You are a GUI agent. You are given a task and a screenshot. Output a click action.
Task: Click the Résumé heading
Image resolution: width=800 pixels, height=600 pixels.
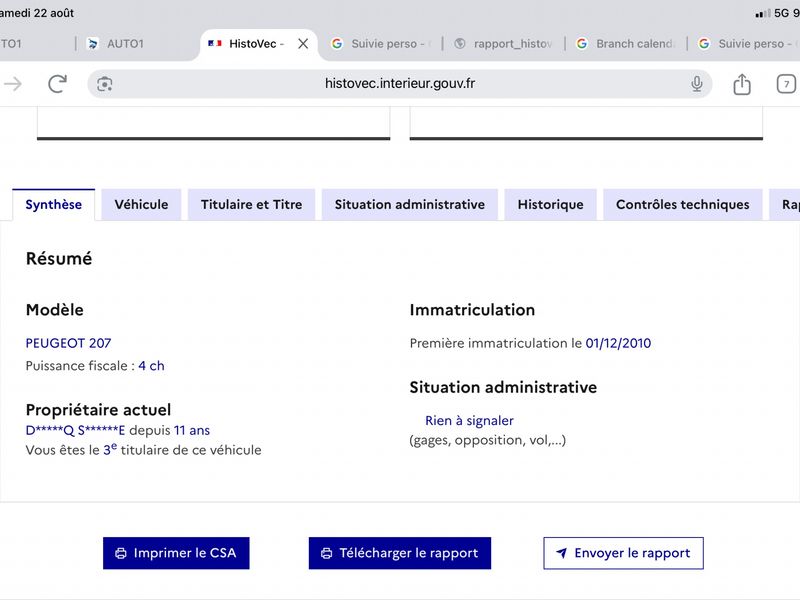click(x=59, y=259)
